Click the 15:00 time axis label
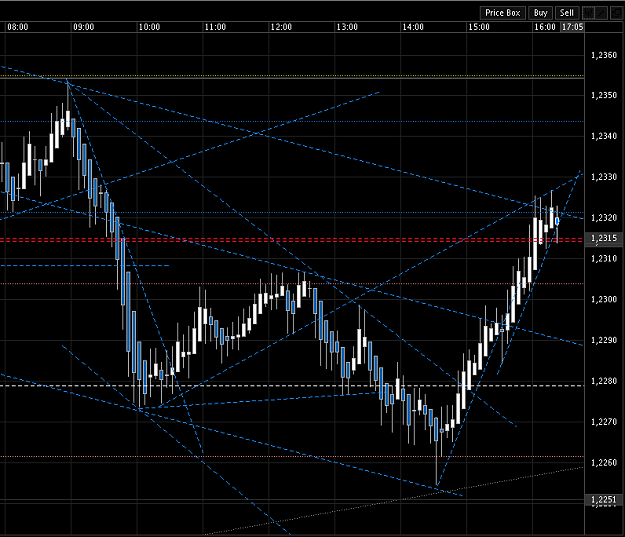 pyautogui.click(x=479, y=27)
